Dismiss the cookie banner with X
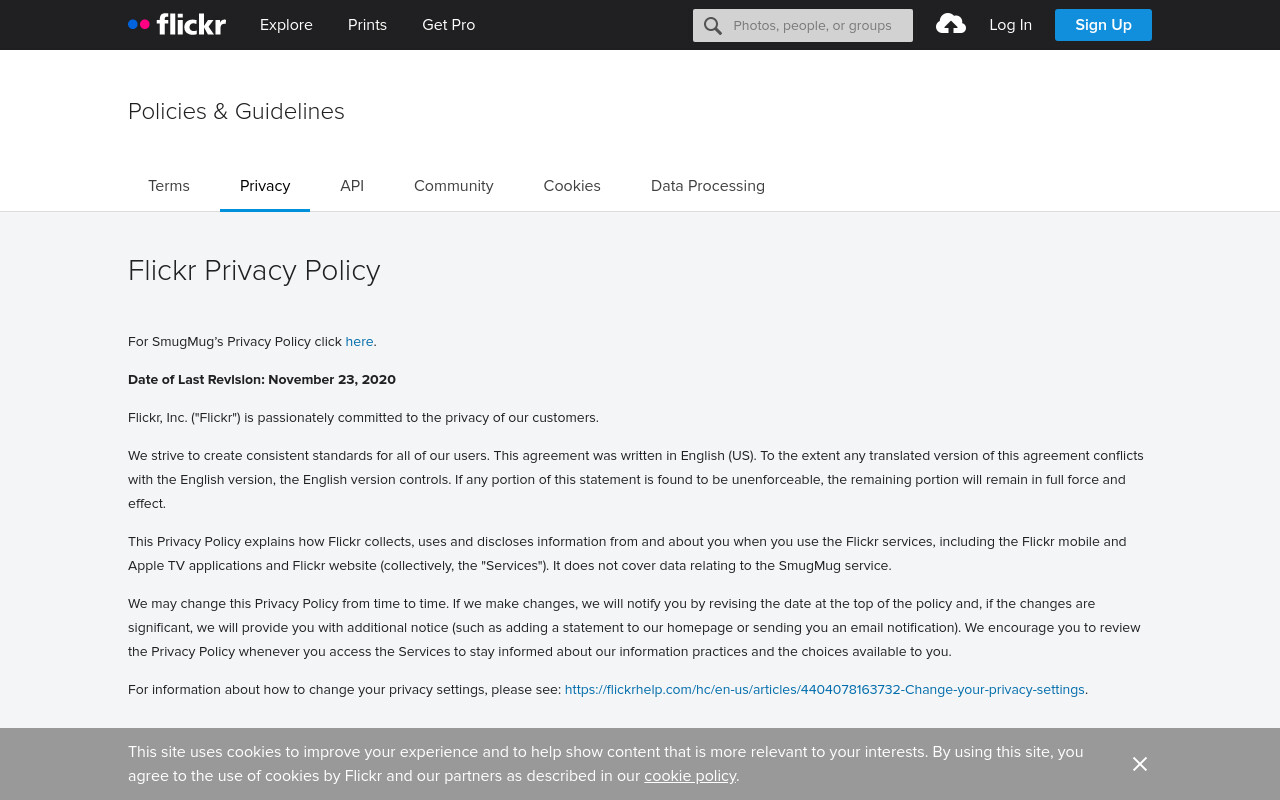 click(x=1140, y=764)
